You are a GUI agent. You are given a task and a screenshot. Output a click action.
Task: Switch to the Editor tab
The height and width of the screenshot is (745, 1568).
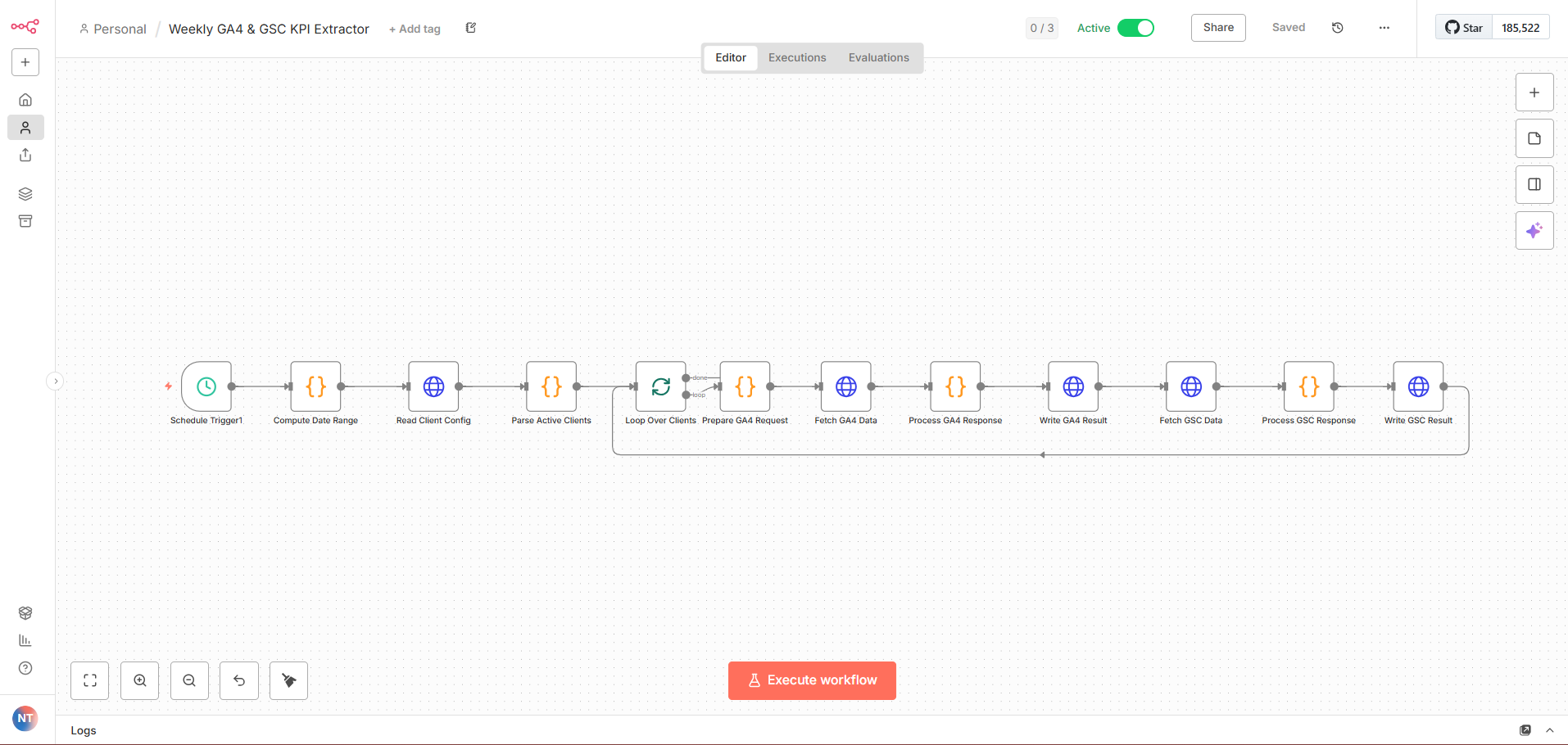tap(731, 57)
